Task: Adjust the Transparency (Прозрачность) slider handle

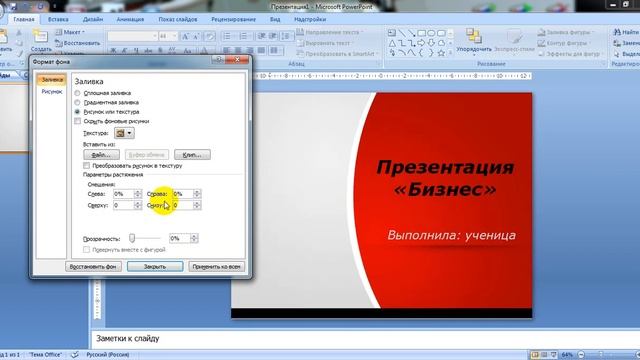Action: click(132, 238)
